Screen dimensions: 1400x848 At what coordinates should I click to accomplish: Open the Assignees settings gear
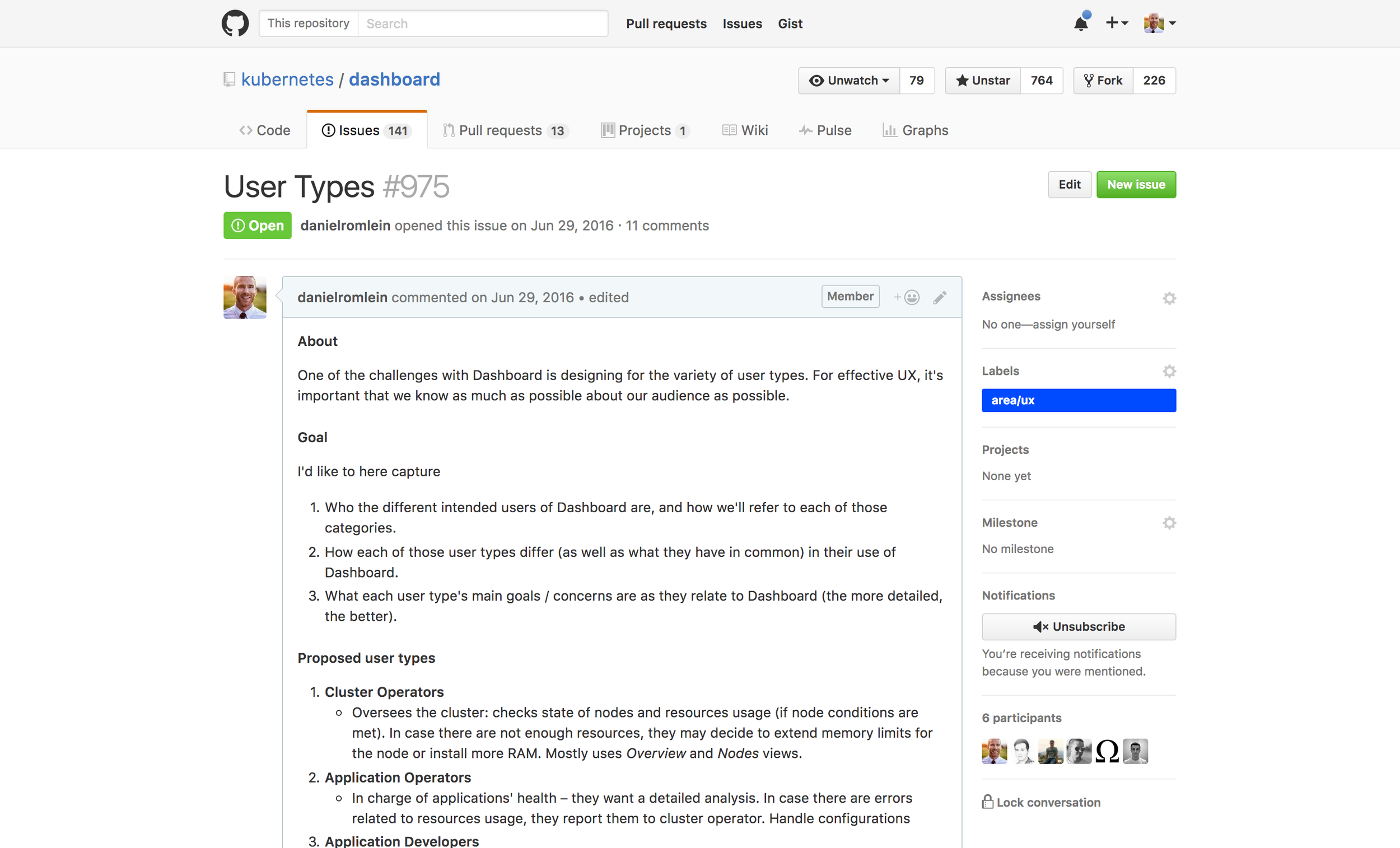coord(1169,298)
